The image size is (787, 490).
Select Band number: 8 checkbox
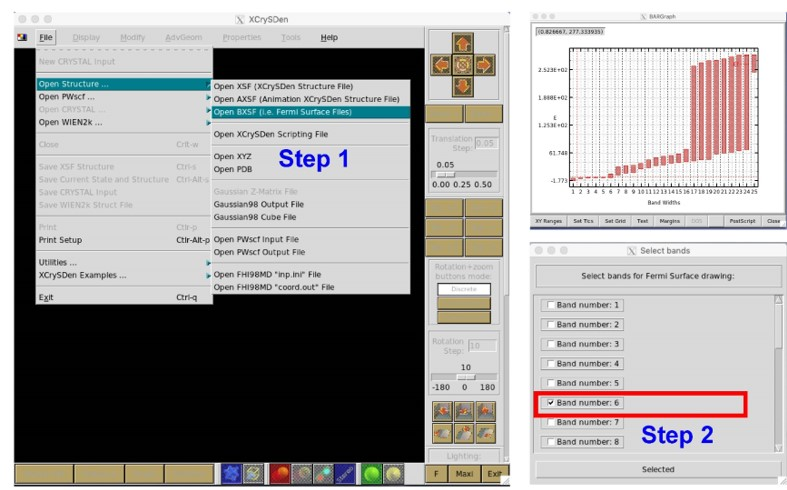[x=551, y=442]
